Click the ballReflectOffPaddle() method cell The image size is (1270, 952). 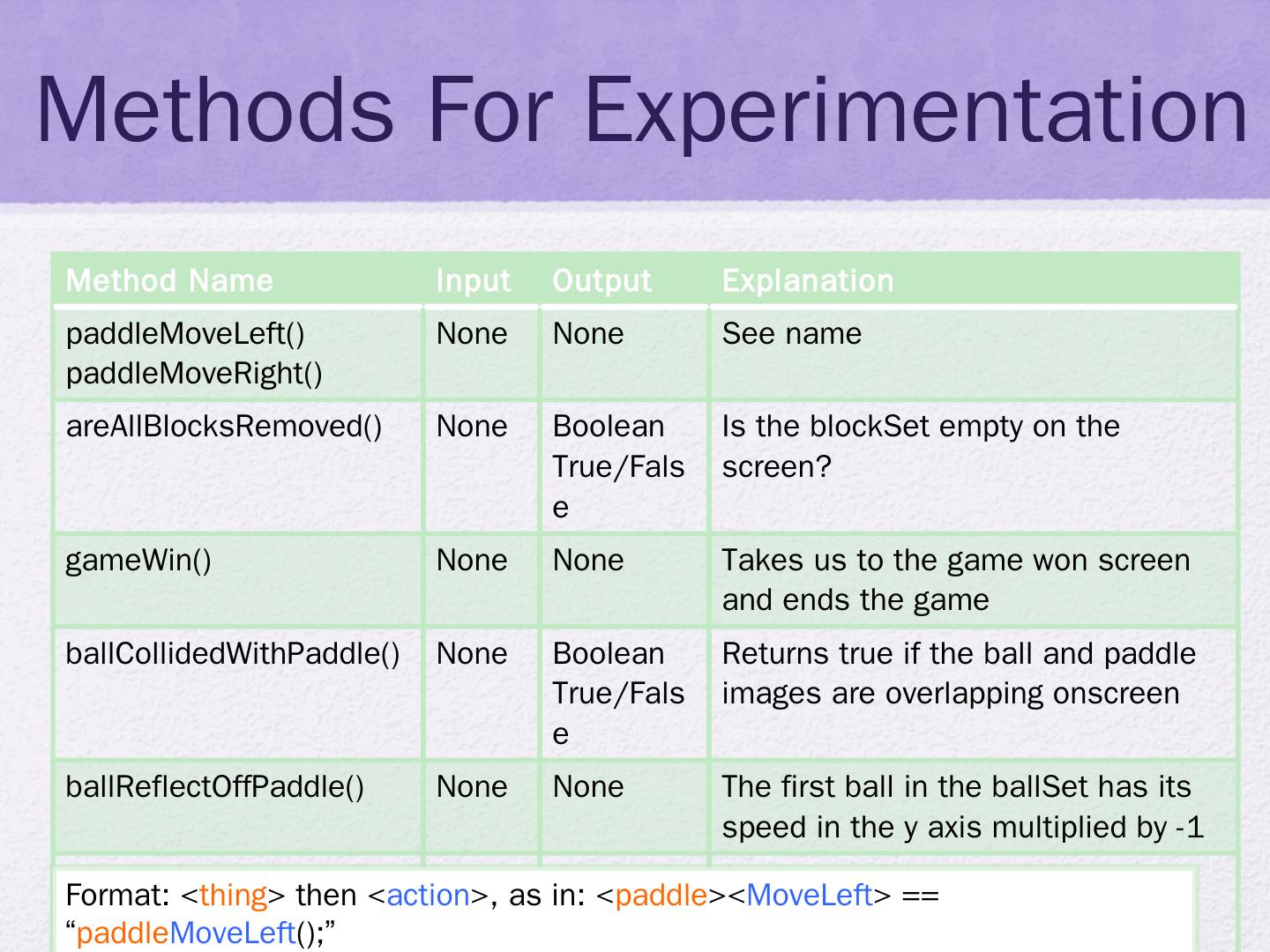214,787
